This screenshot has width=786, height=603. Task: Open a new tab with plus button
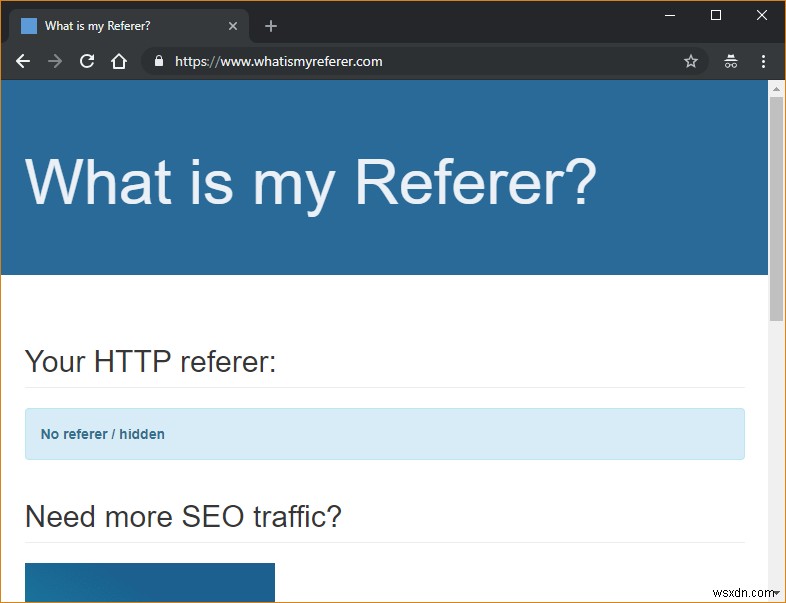point(271,26)
